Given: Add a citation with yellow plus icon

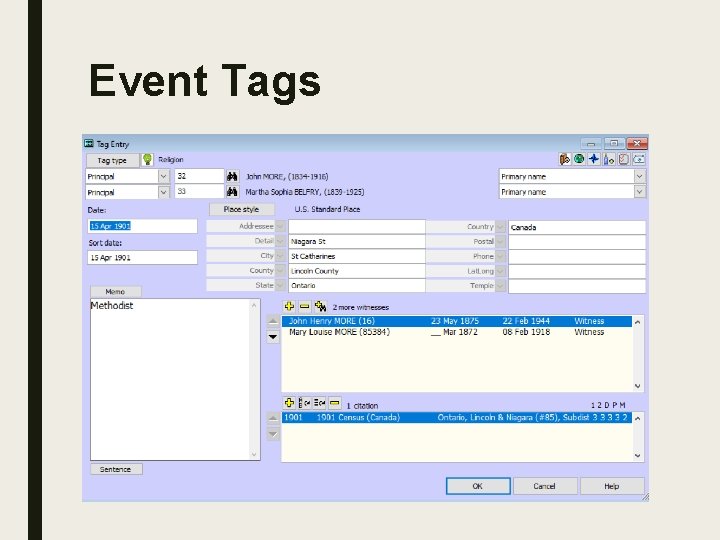Looking at the screenshot, I should coord(289,403).
